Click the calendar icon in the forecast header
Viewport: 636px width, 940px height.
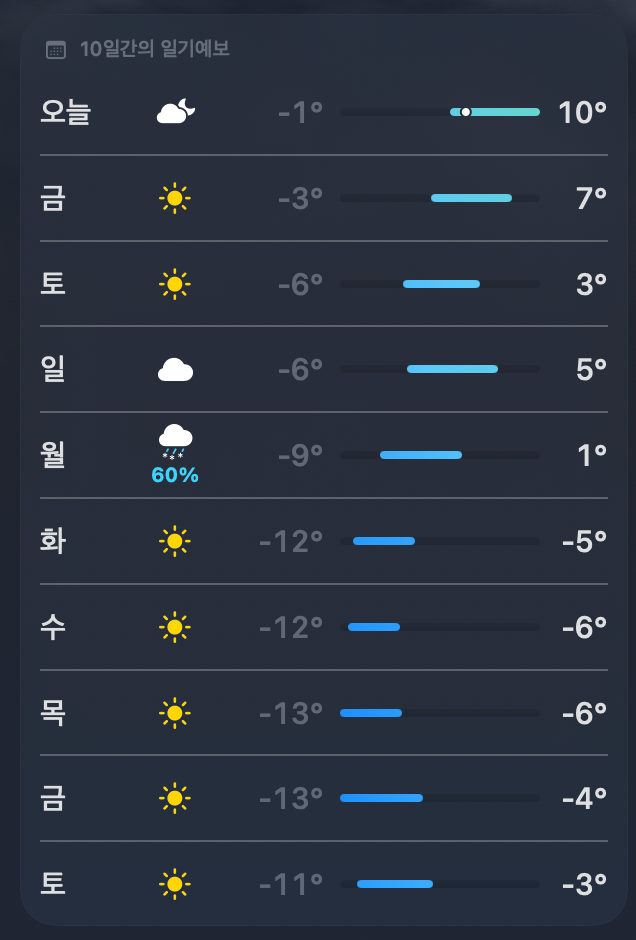click(56, 50)
